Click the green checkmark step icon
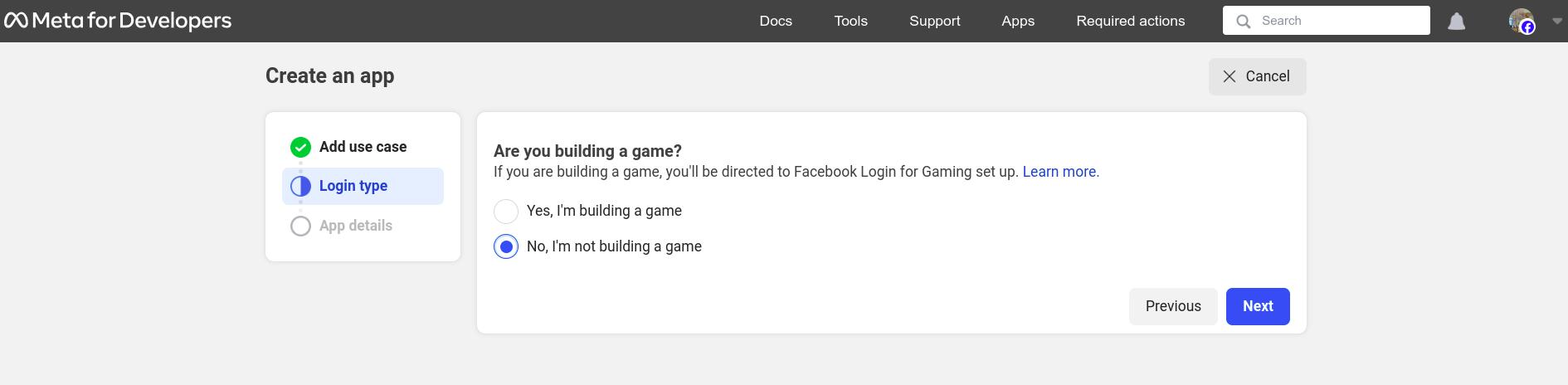 click(300, 147)
